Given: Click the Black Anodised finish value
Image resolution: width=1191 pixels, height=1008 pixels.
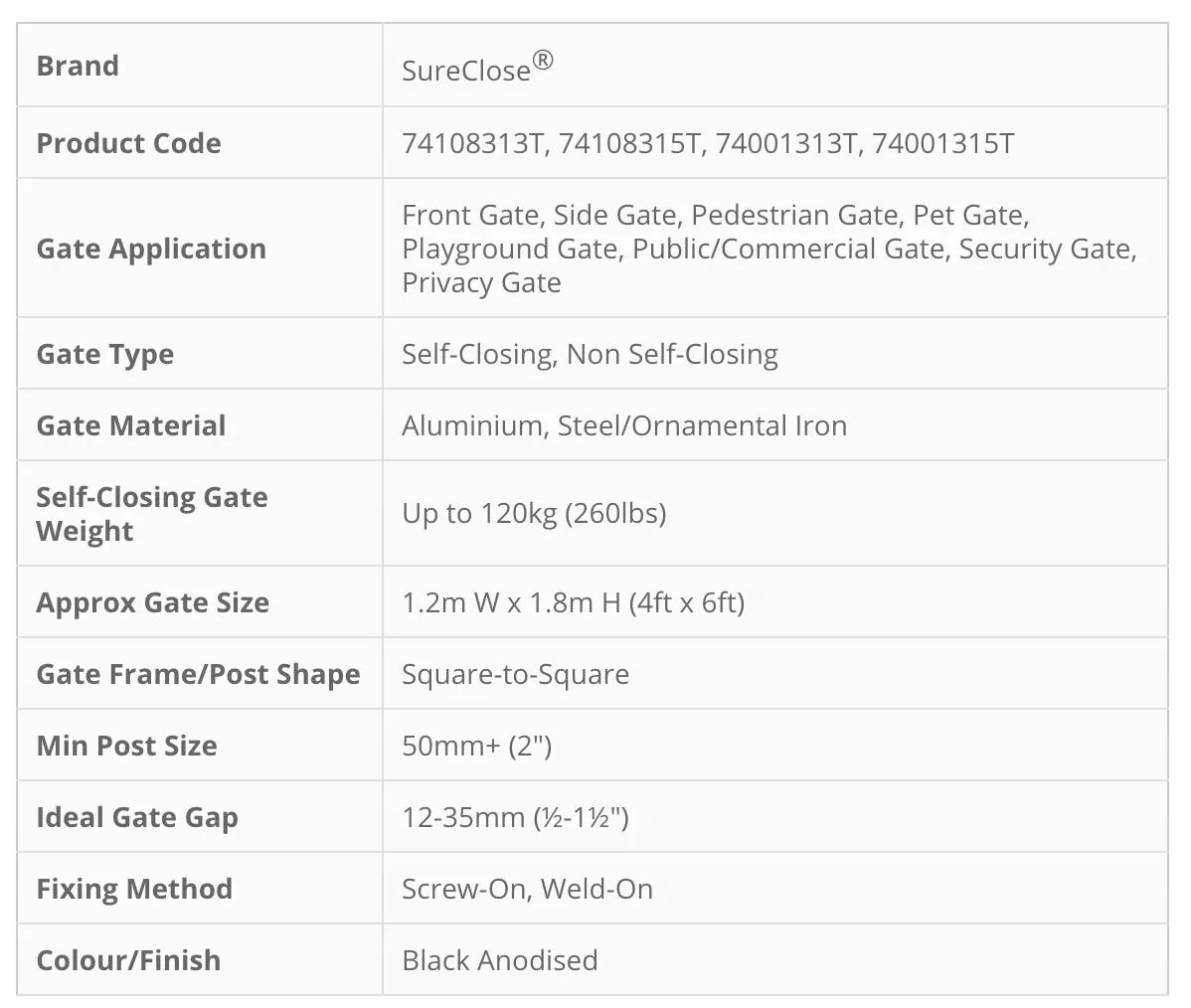Looking at the screenshot, I should click(x=499, y=960).
